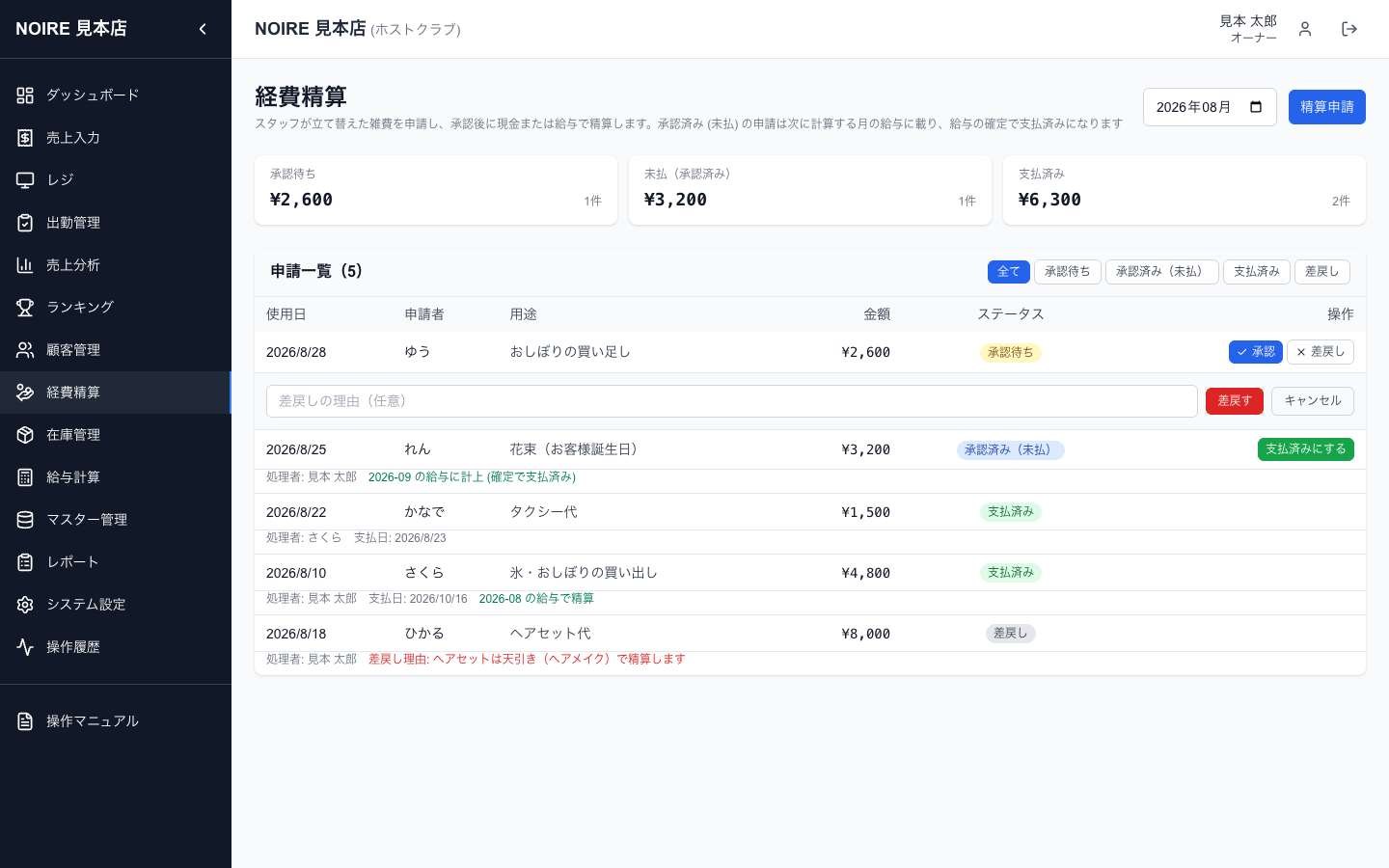Image resolution: width=1389 pixels, height=868 pixels.
Task: Mark 花束 expense as 支払済みにする
Action: click(x=1306, y=449)
